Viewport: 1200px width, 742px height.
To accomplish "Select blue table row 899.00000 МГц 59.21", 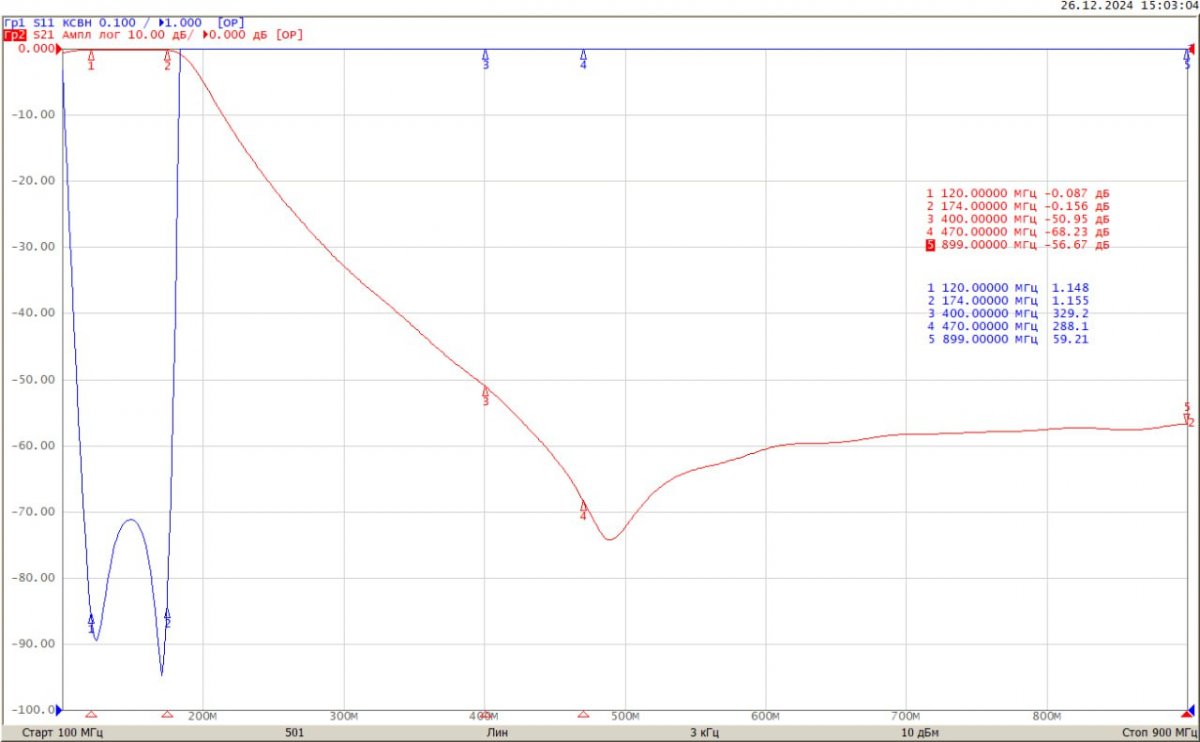I will point(1008,340).
